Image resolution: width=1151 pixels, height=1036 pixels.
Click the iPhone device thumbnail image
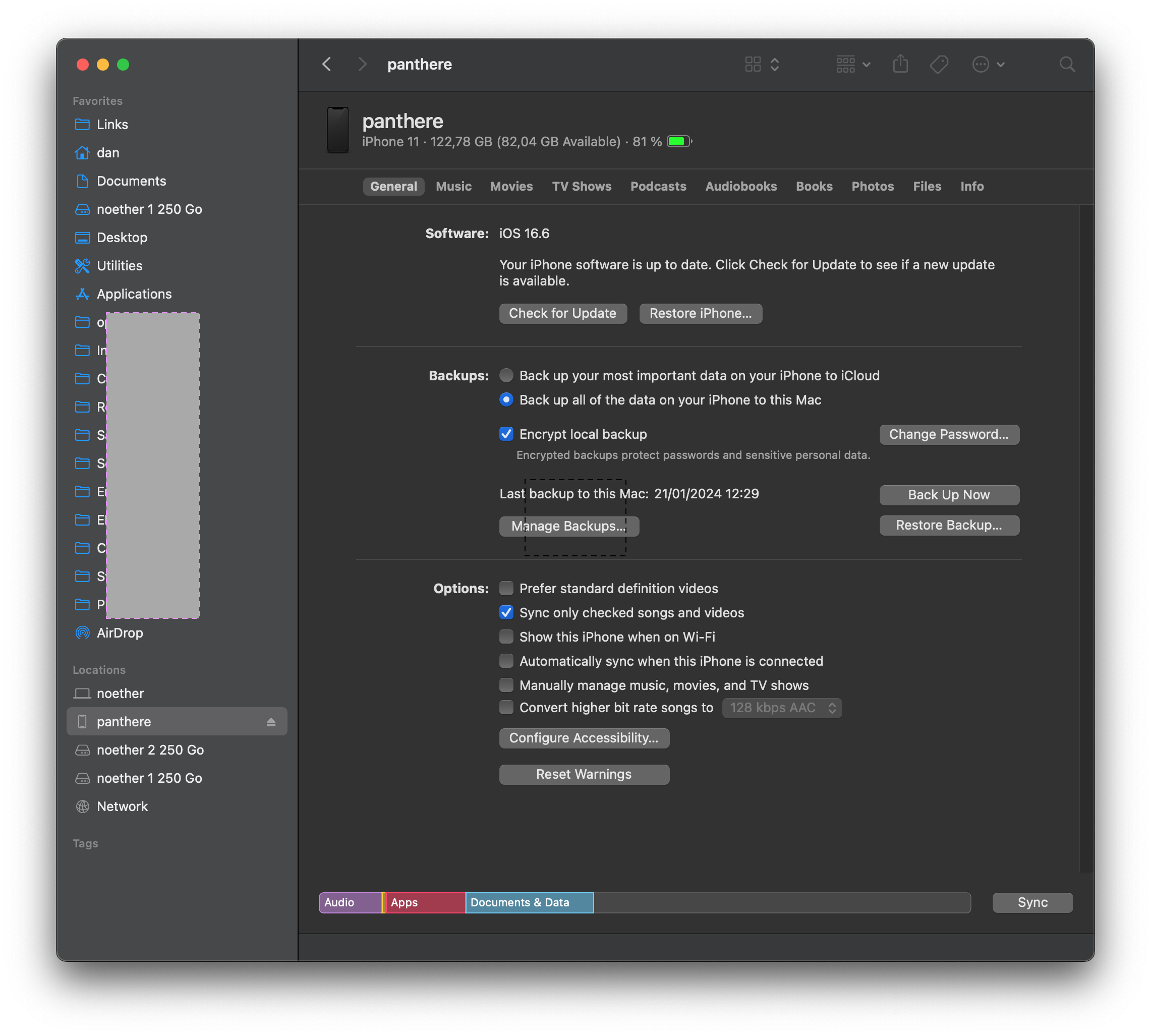pos(337,130)
